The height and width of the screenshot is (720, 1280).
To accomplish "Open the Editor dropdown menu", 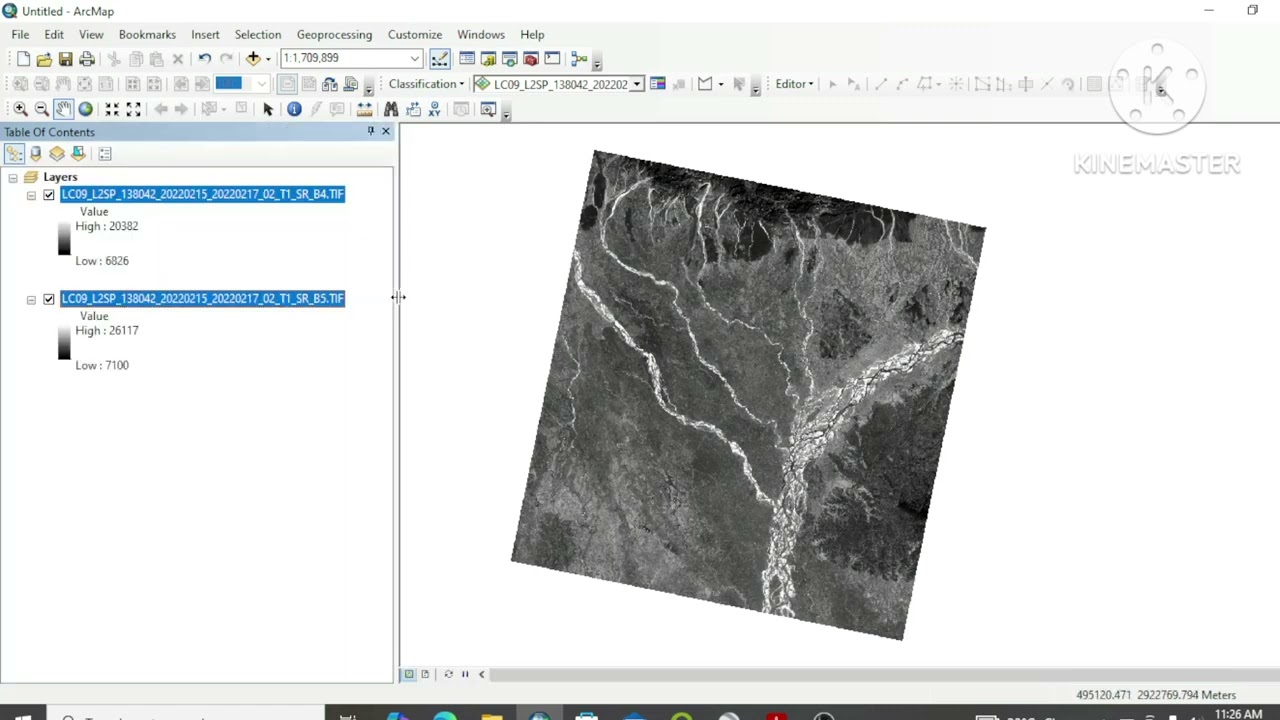I will [x=795, y=84].
